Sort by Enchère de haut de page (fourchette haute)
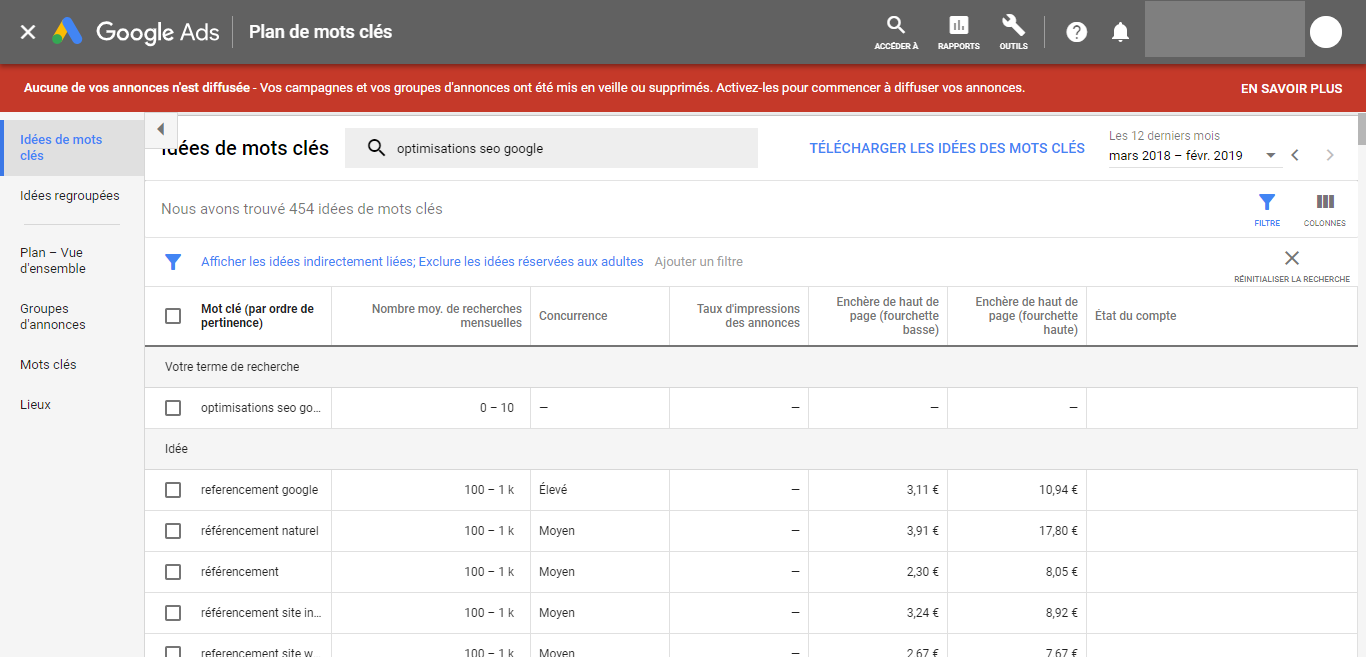This screenshot has width=1366, height=657. pyautogui.click(x=1026, y=316)
